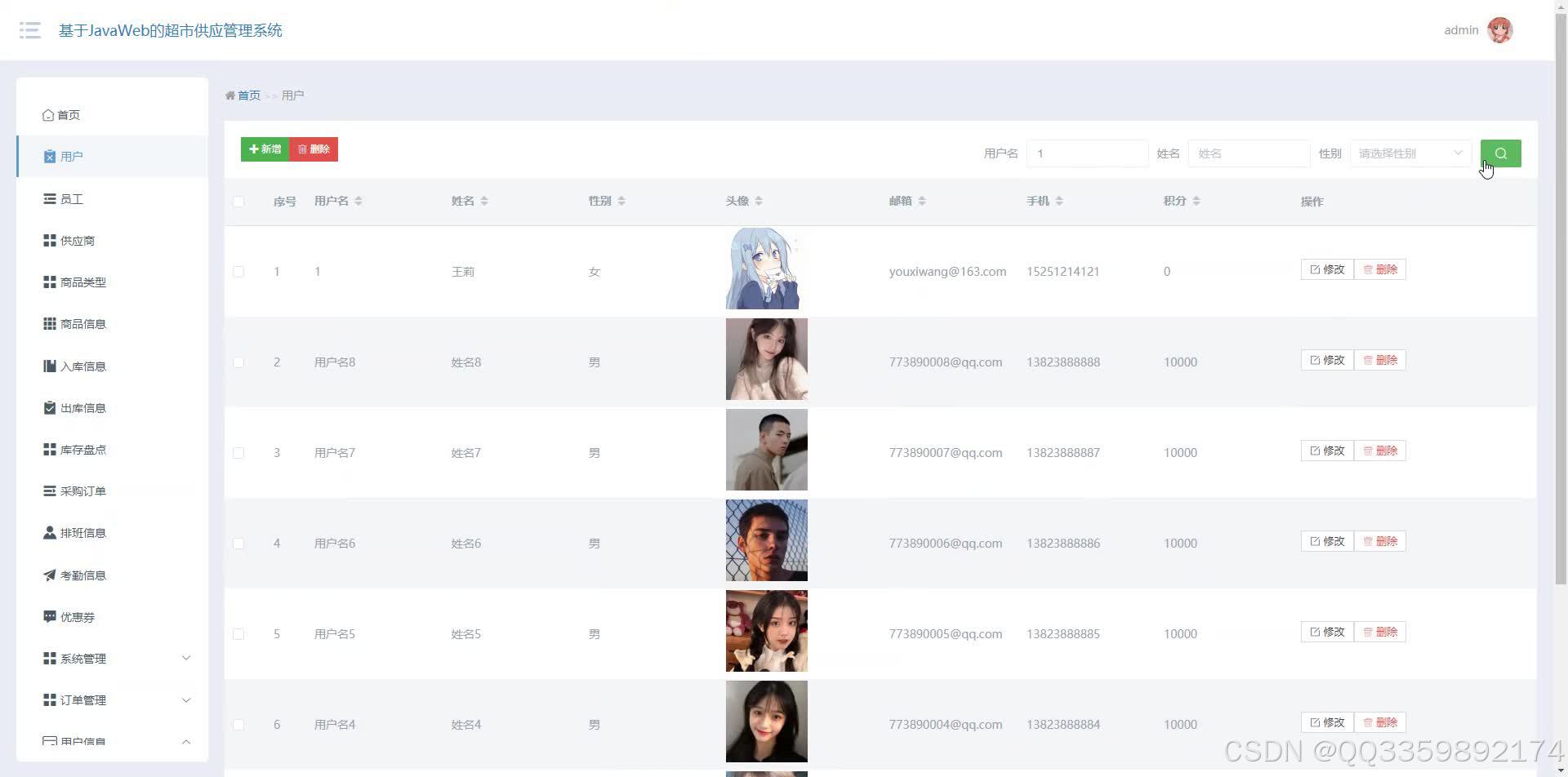The width and height of the screenshot is (1568, 777).
Task: Click the 商品信息 grid icon in sidebar
Action: (x=50, y=324)
